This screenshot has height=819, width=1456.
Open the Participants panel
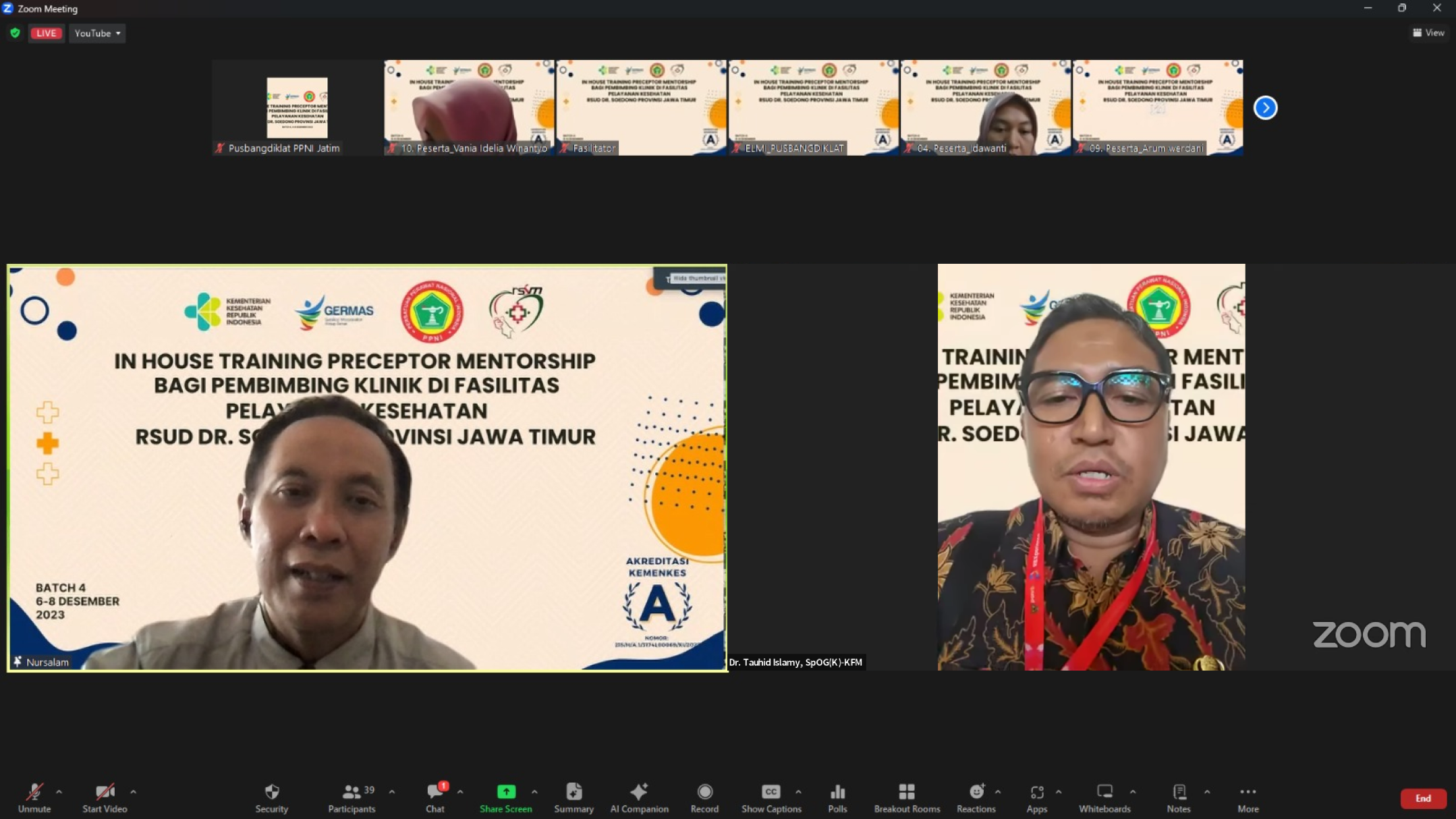click(352, 797)
